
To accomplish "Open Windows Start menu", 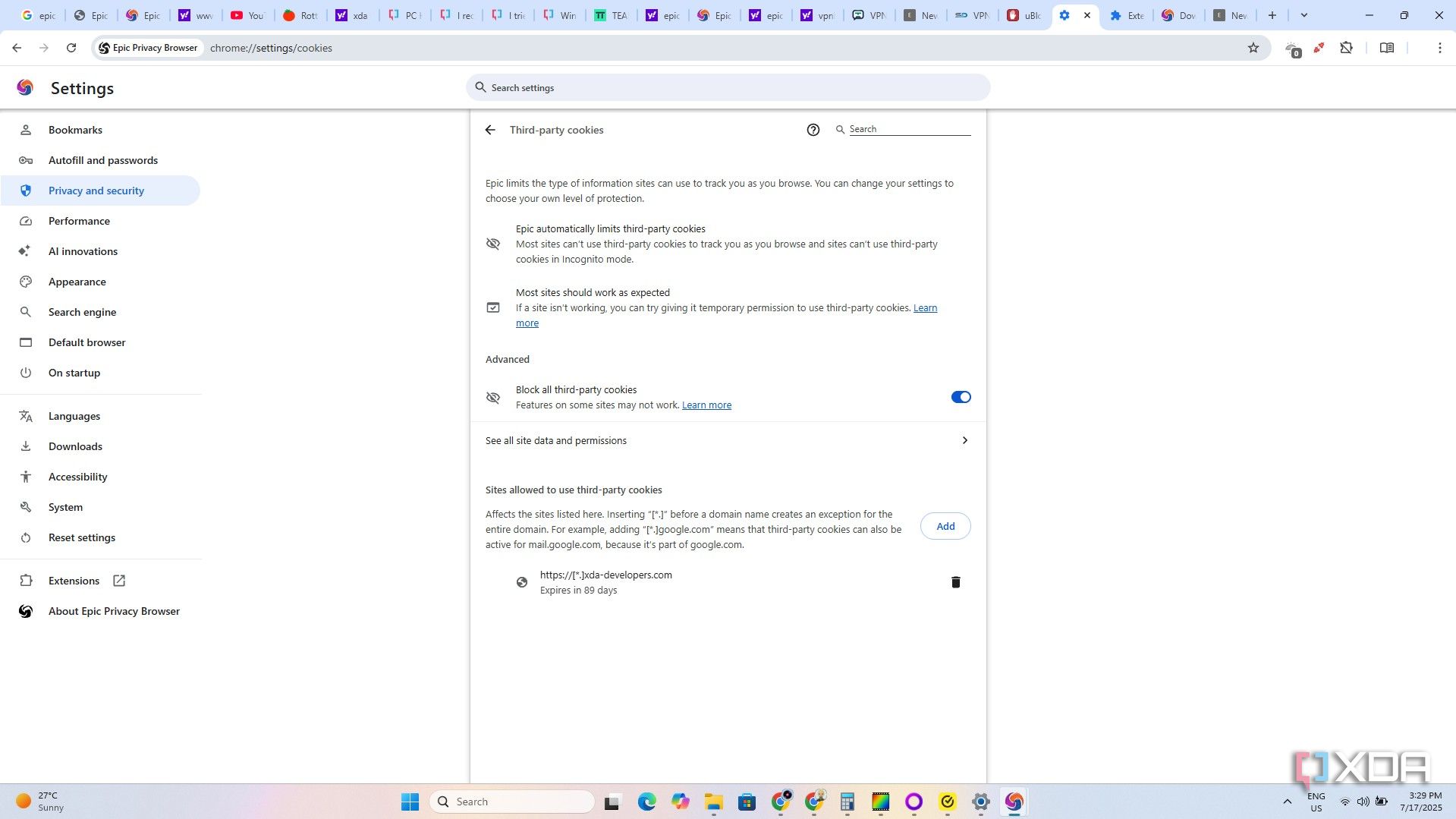I will click(x=410, y=802).
